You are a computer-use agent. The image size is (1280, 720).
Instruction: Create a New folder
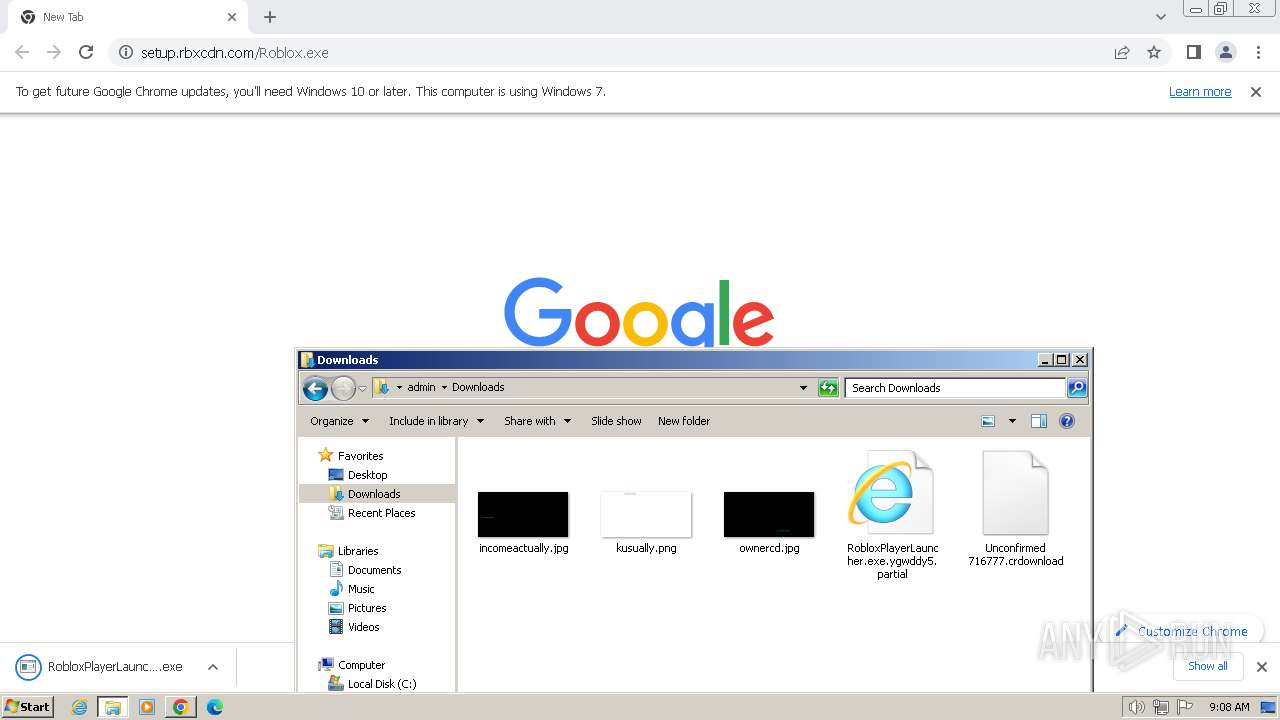tap(684, 421)
